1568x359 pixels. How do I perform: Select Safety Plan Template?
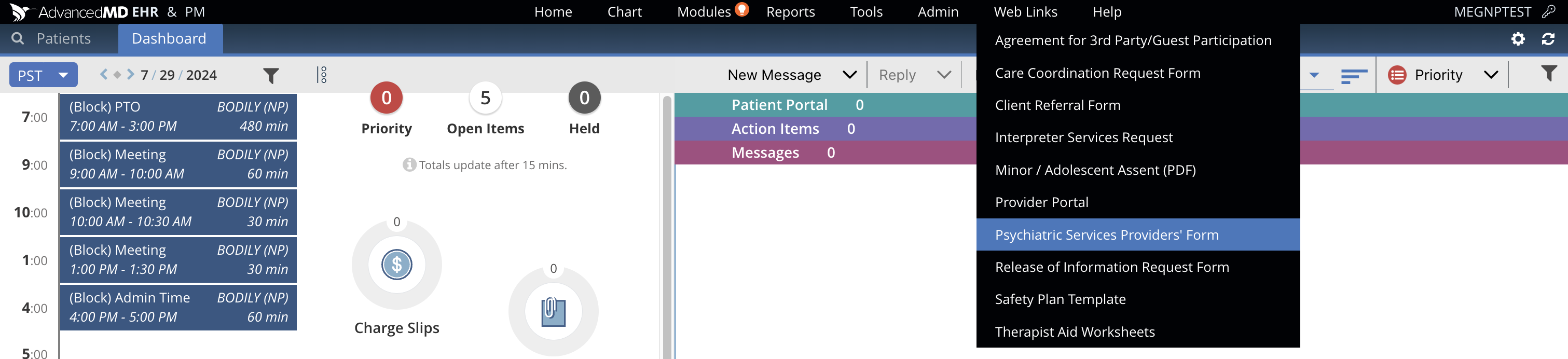(1138, 299)
